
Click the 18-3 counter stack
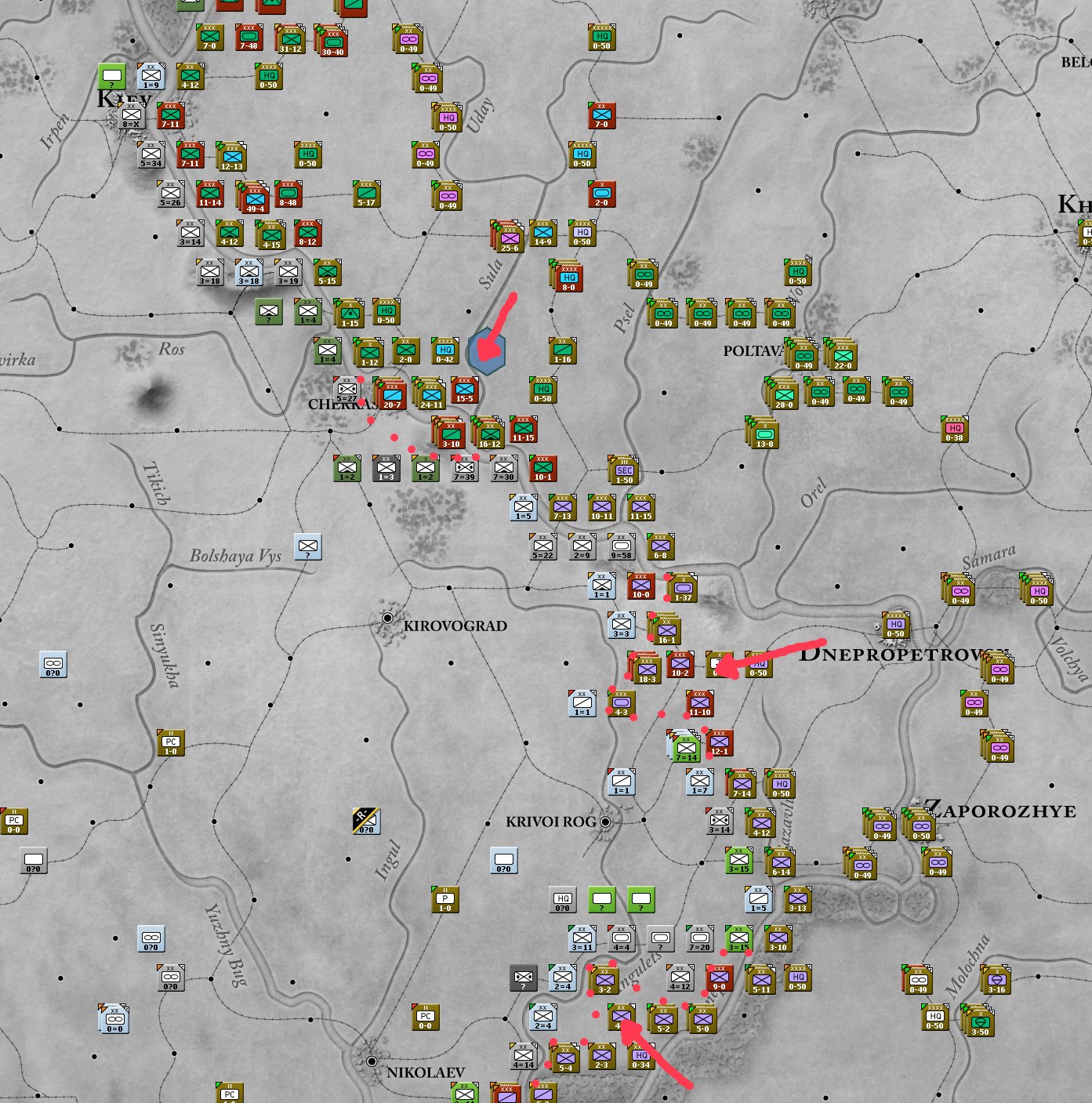(x=644, y=668)
